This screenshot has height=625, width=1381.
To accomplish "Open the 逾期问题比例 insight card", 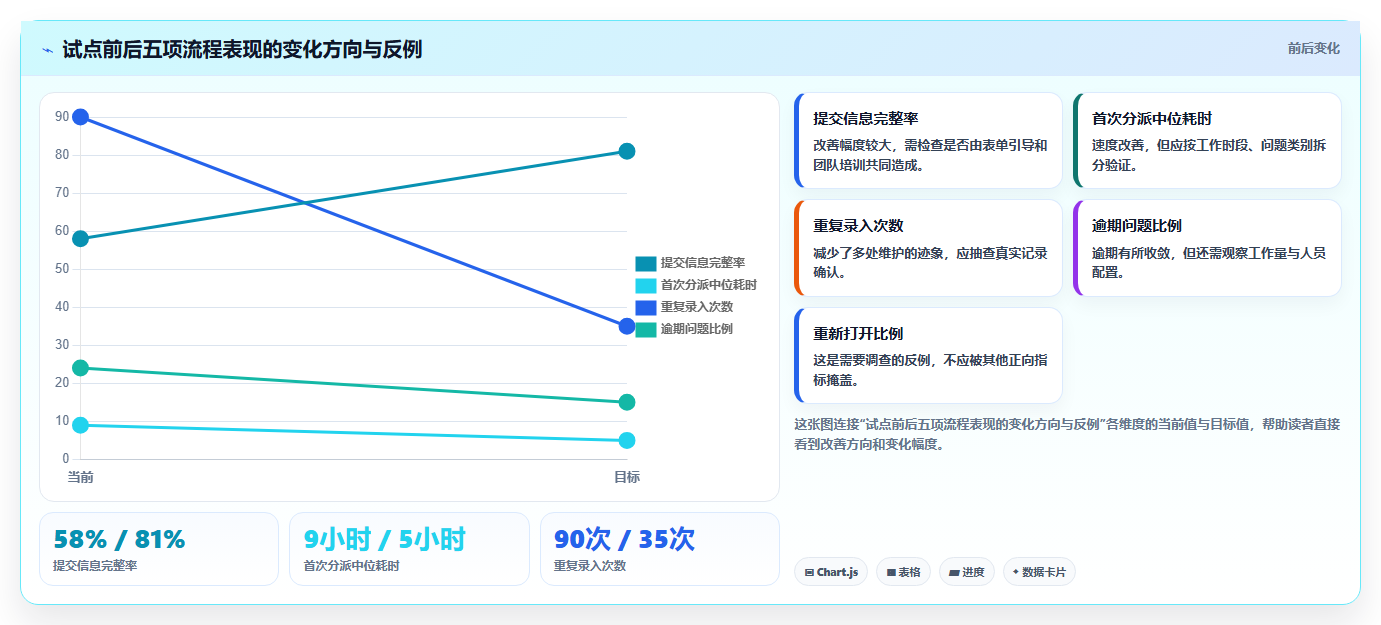I will [1207, 248].
